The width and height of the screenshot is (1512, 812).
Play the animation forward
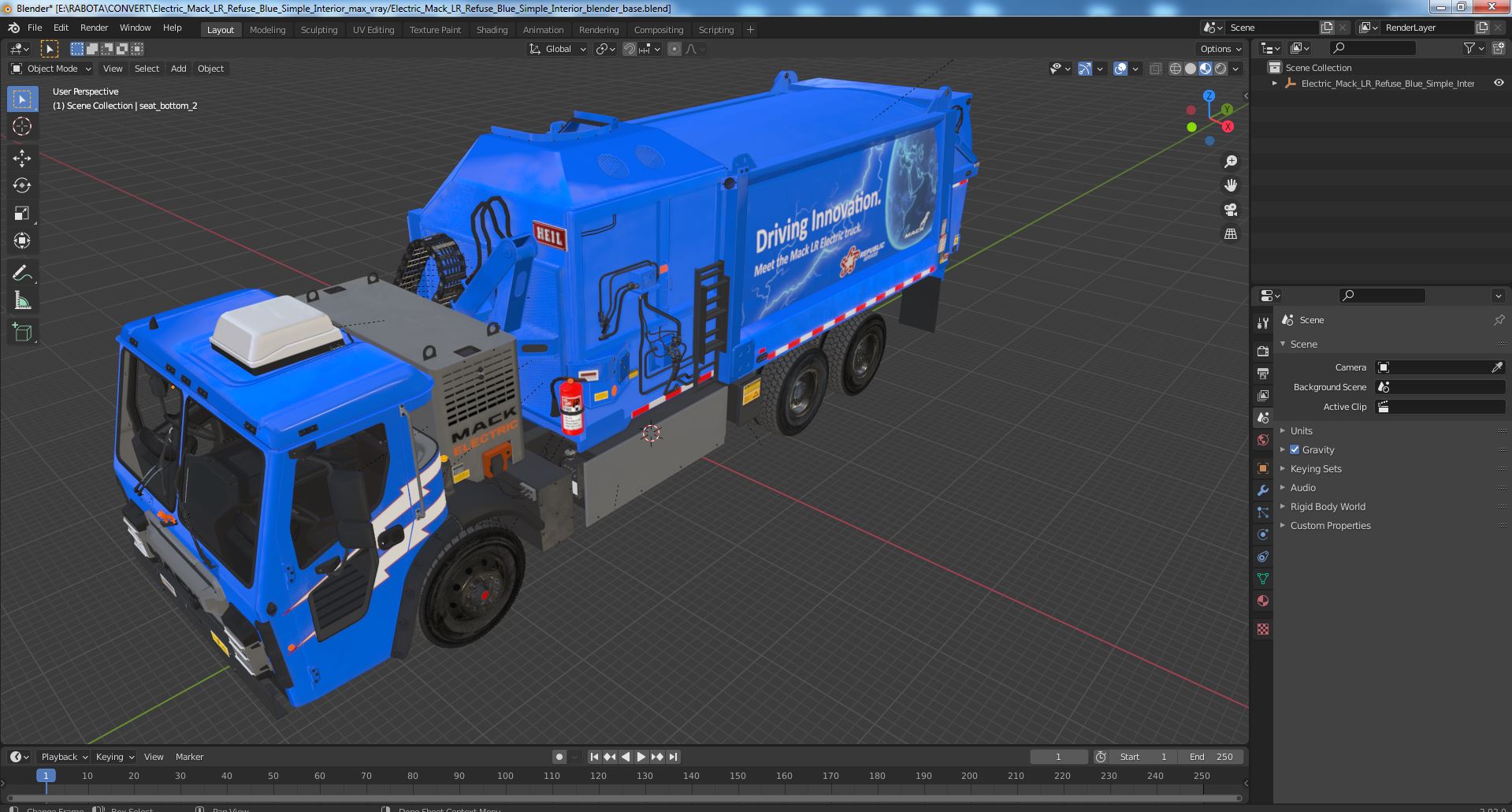pyautogui.click(x=641, y=757)
